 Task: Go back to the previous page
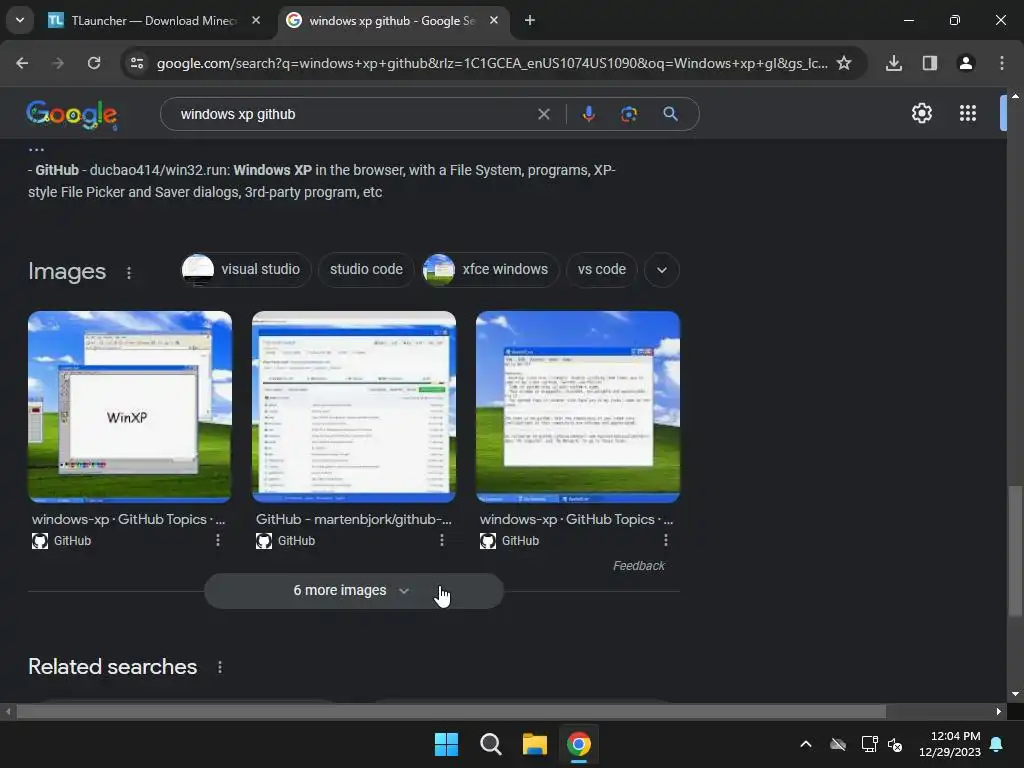(22, 63)
